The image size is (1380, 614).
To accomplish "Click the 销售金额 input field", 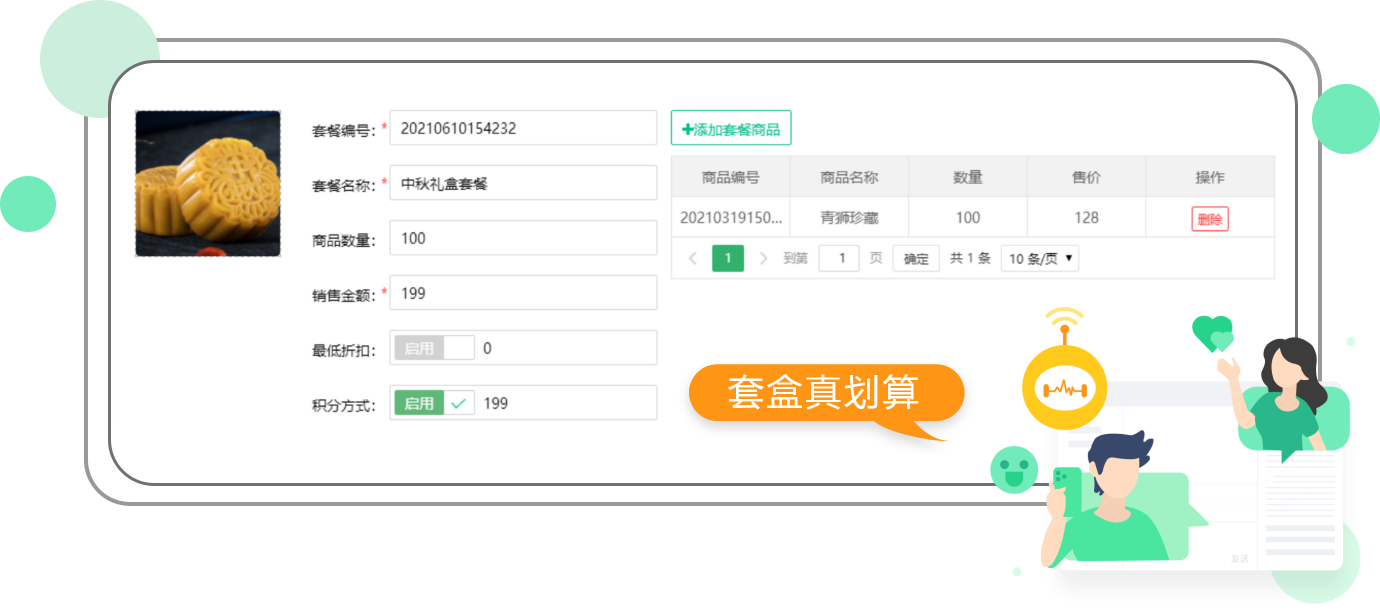I will 523,293.
